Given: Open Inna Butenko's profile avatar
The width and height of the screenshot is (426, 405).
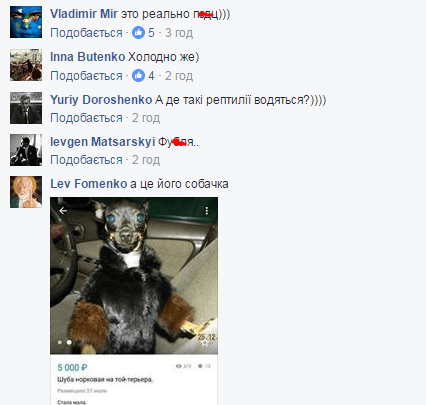Looking at the screenshot, I should pyautogui.click(x=26, y=65).
